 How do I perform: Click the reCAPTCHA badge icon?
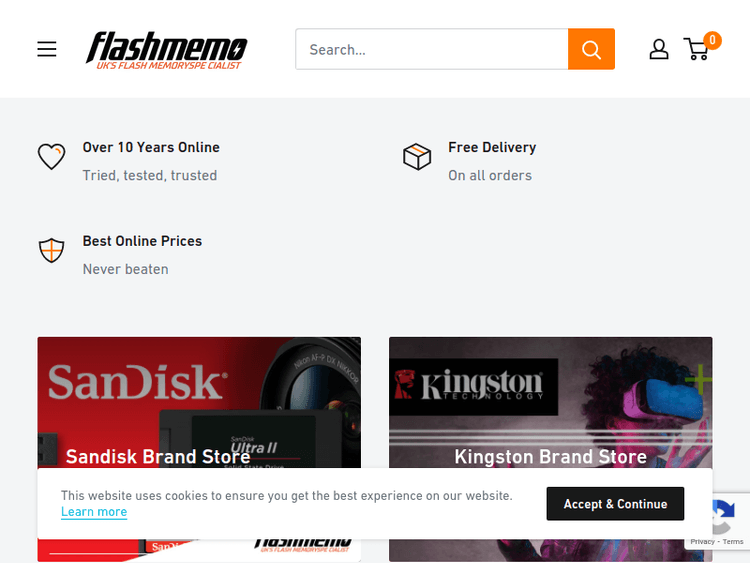click(x=719, y=518)
